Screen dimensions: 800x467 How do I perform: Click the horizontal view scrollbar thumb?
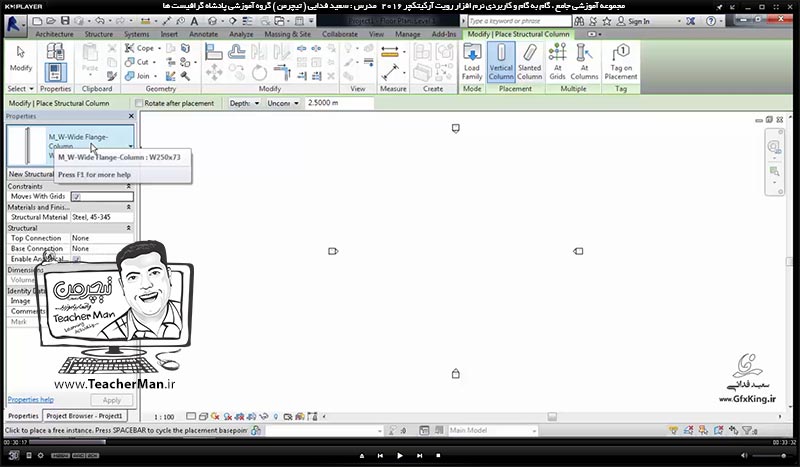[552, 416]
